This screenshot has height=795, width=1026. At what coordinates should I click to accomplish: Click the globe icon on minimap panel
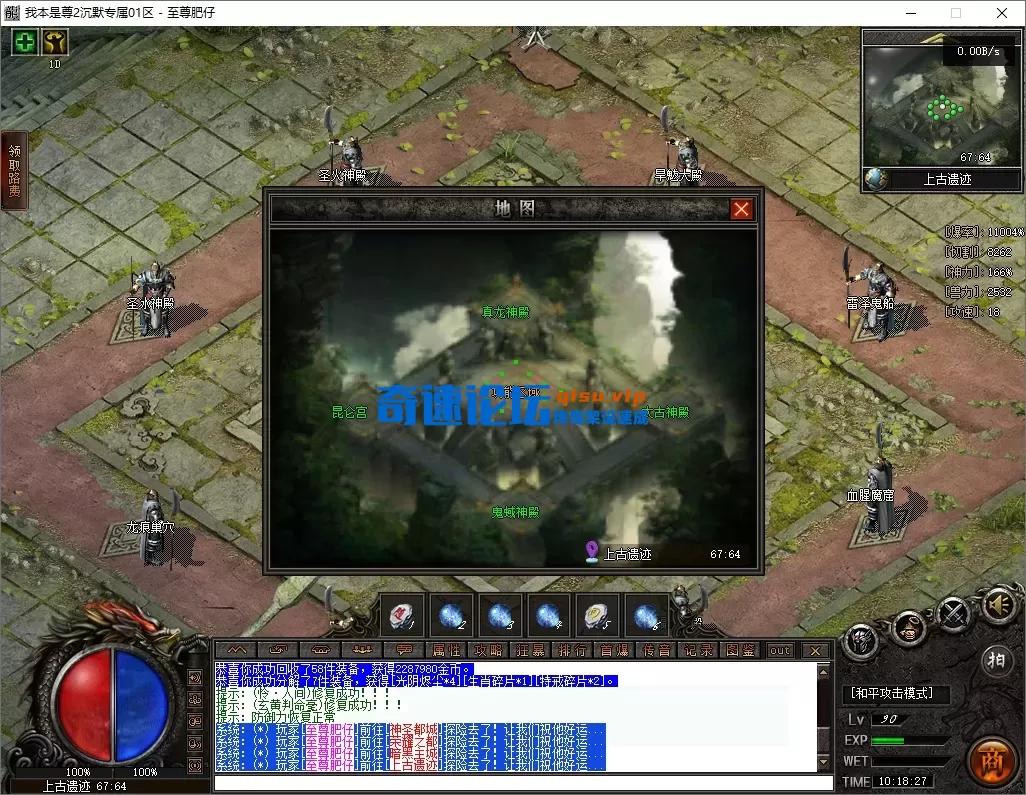click(876, 179)
